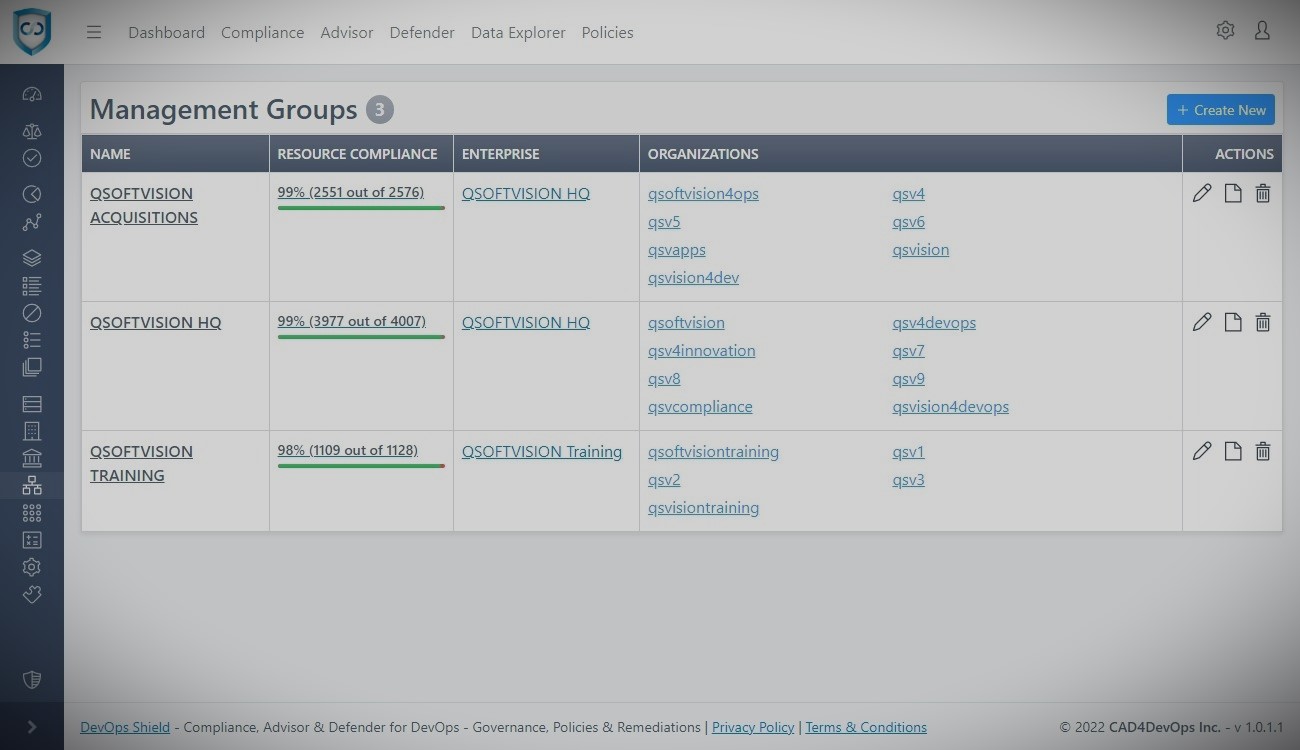The width and height of the screenshot is (1300, 750).
Task: Click the puzzle piece icon in sidebar
Action: (x=32, y=595)
